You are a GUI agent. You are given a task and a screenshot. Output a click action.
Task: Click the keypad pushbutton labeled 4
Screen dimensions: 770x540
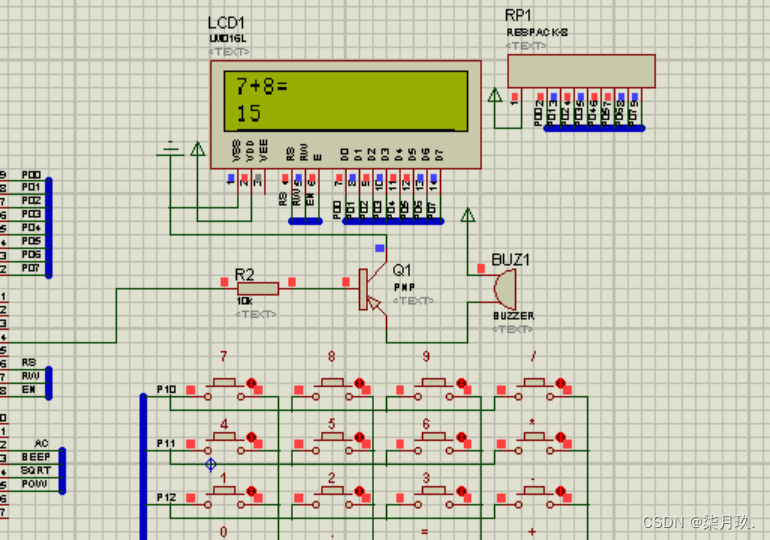(x=224, y=443)
